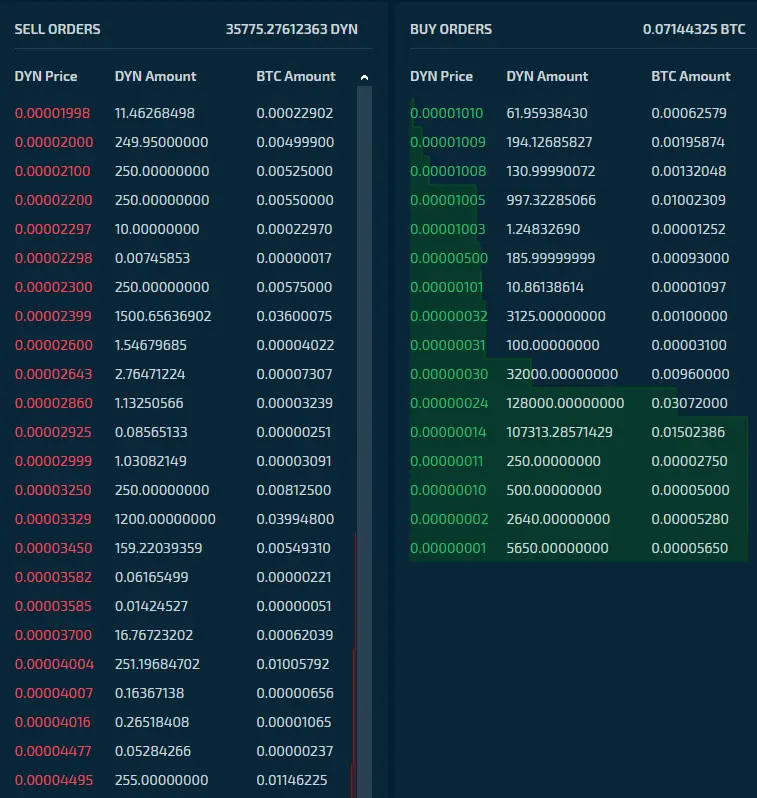Click the DYN Price header in buy orders
757x798 pixels.
pos(441,76)
